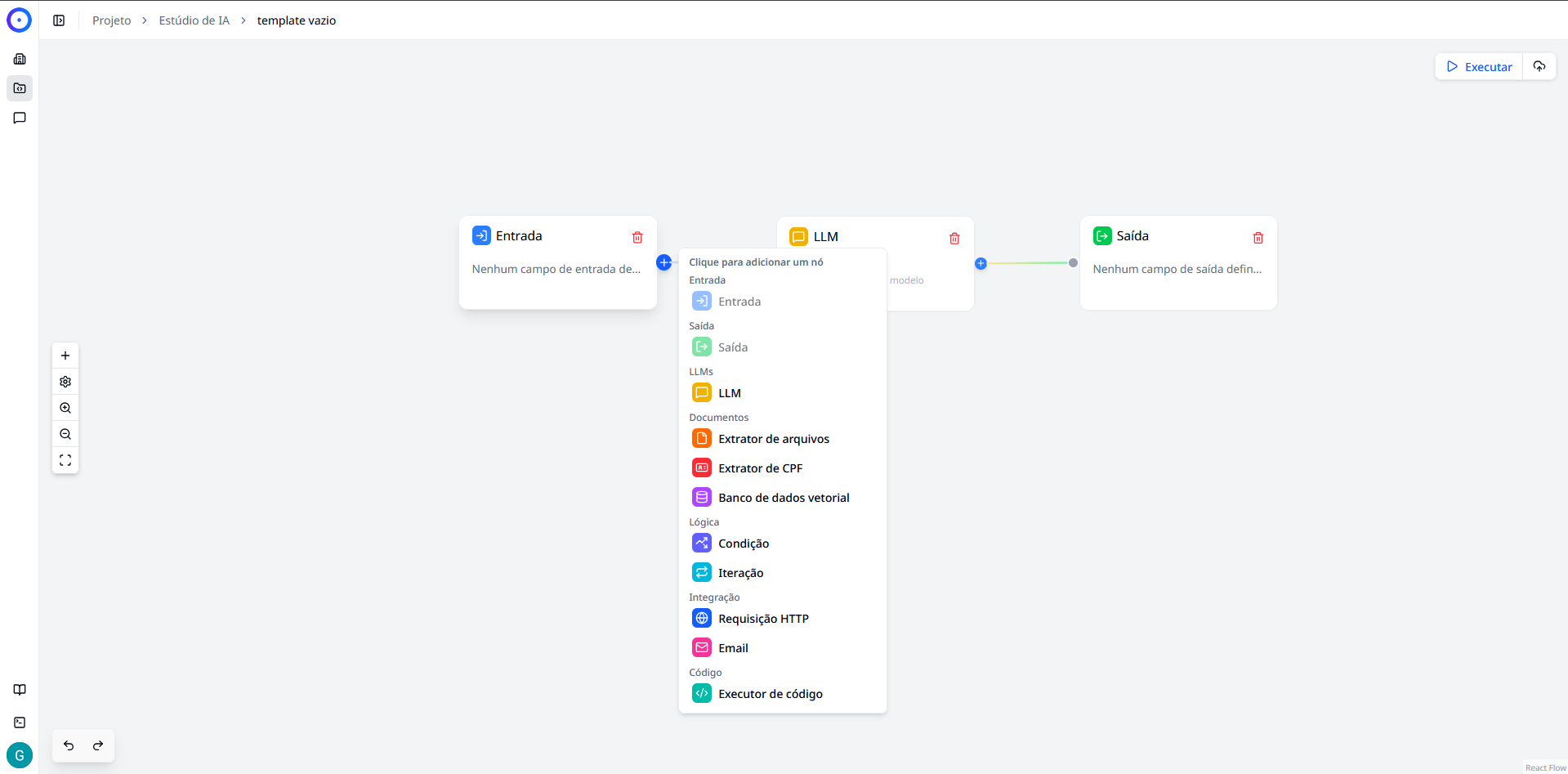Zoom out on the canvas
1568x774 pixels.
point(65,434)
